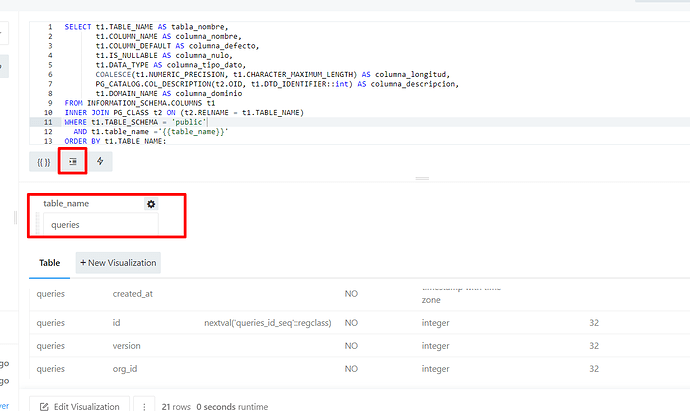
Task: Click the SELECT keyword on line 1
Action: tap(77, 27)
